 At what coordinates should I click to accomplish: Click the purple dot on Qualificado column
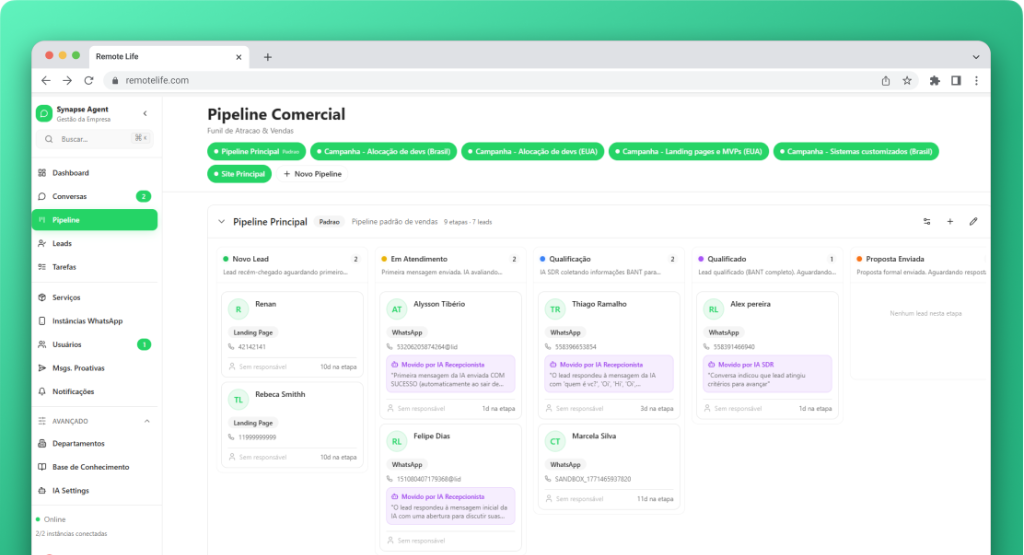click(x=701, y=259)
